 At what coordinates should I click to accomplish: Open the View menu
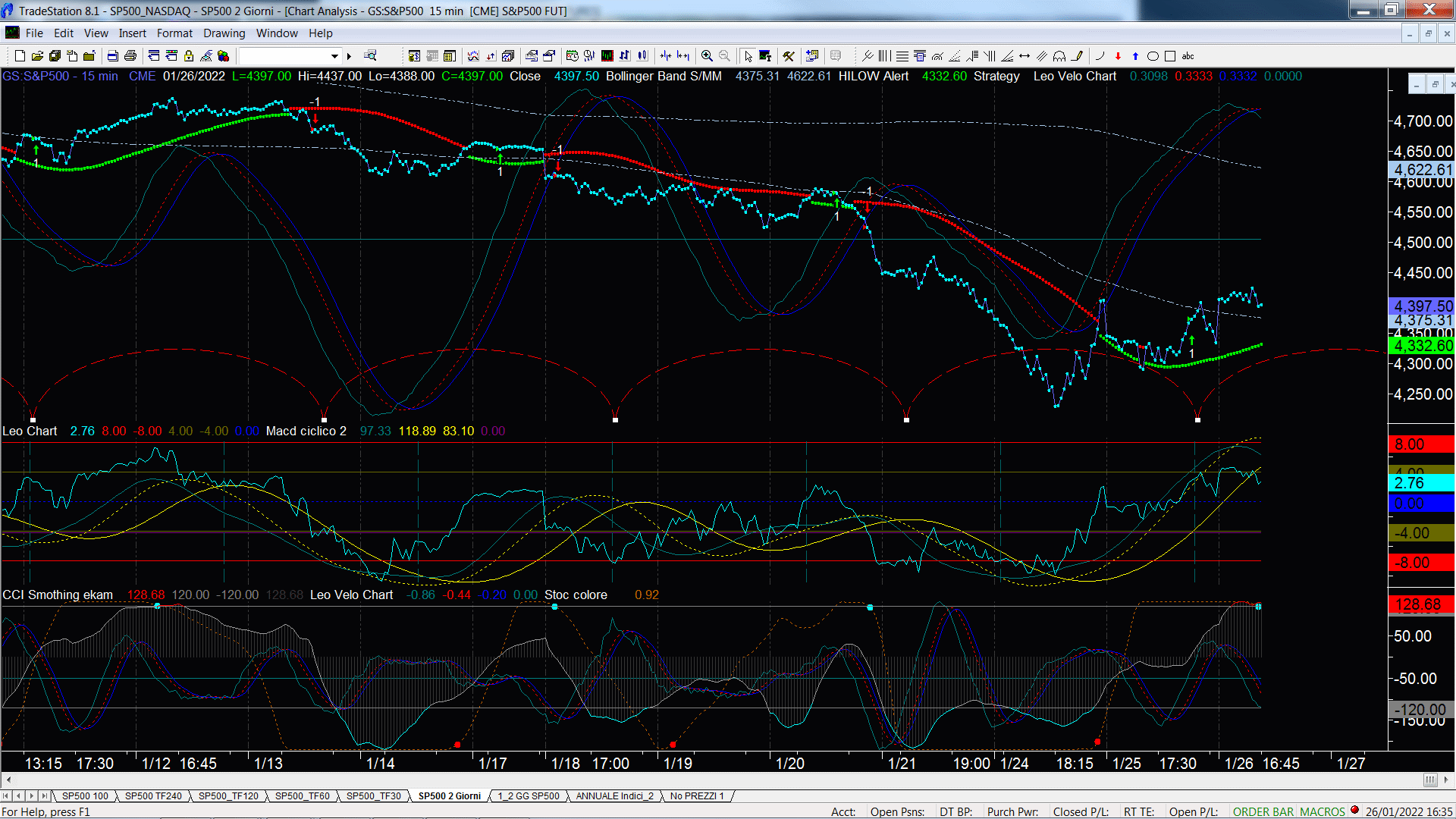coord(96,33)
